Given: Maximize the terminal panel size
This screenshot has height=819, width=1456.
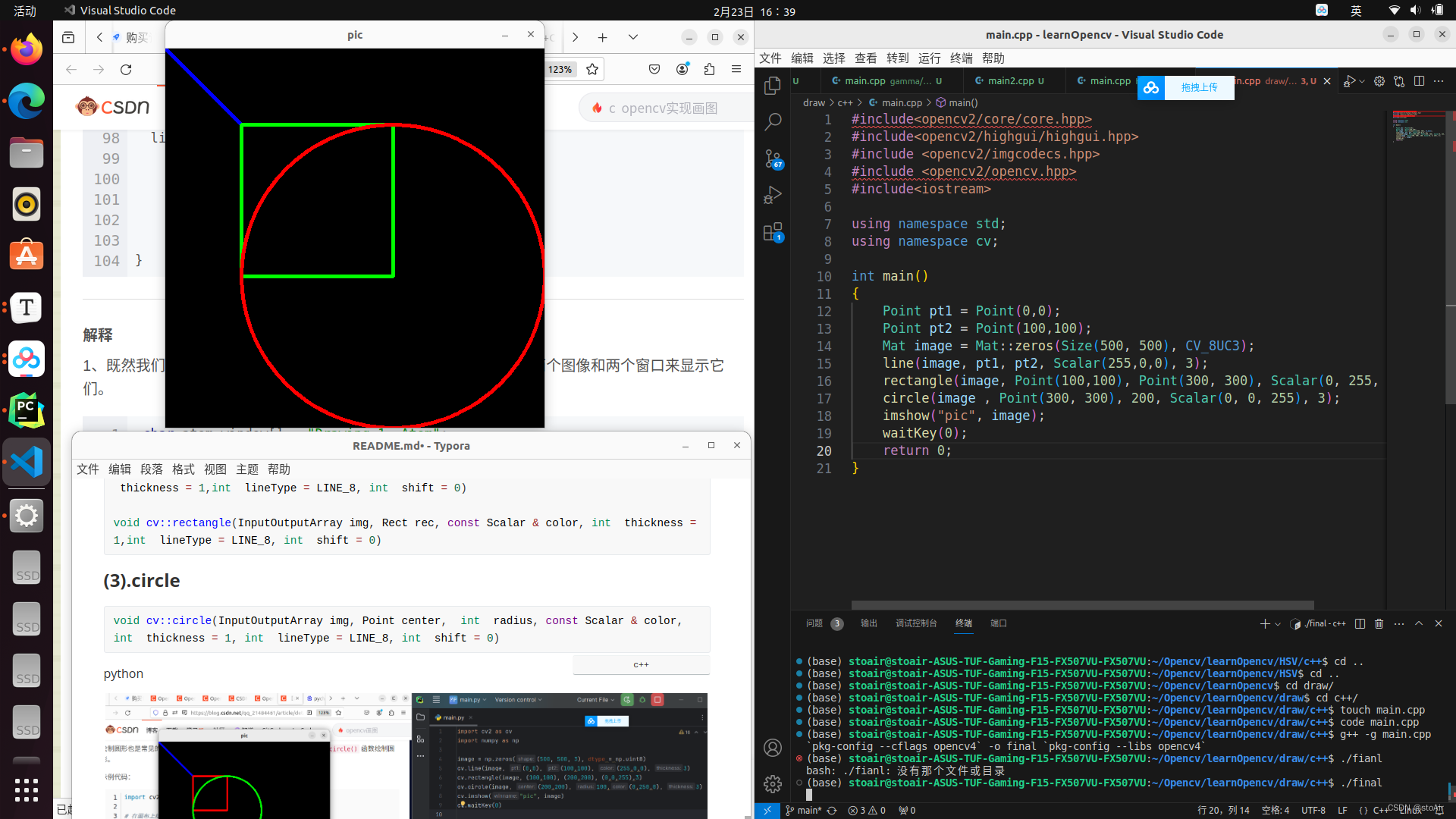Looking at the screenshot, I should pos(1419,623).
